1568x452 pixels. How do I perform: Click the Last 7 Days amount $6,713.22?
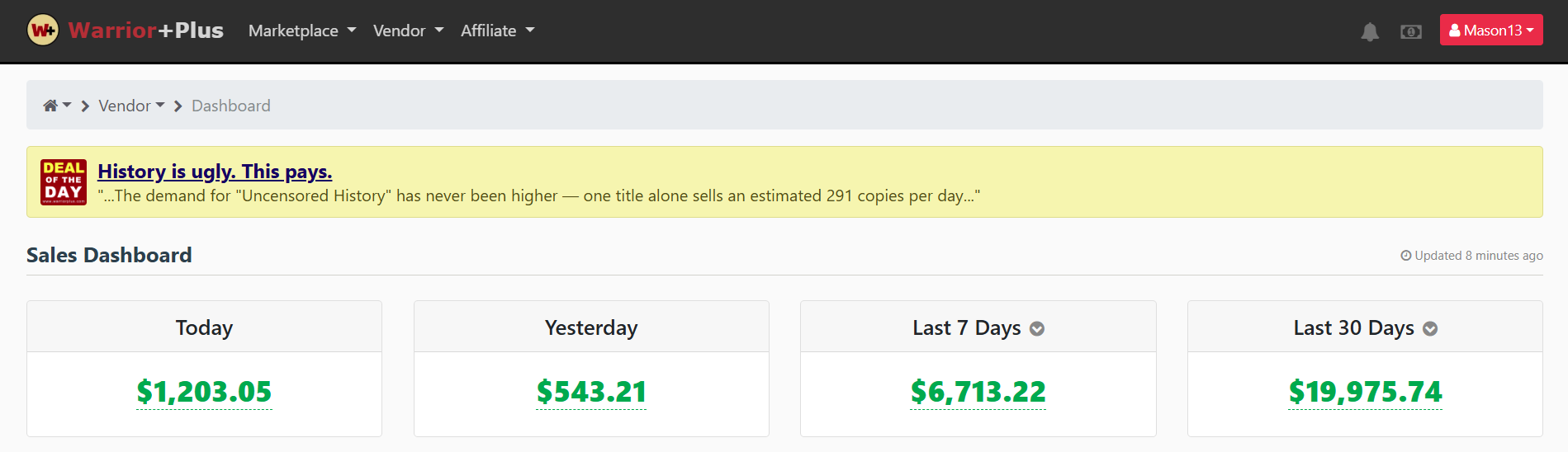(978, 392)
